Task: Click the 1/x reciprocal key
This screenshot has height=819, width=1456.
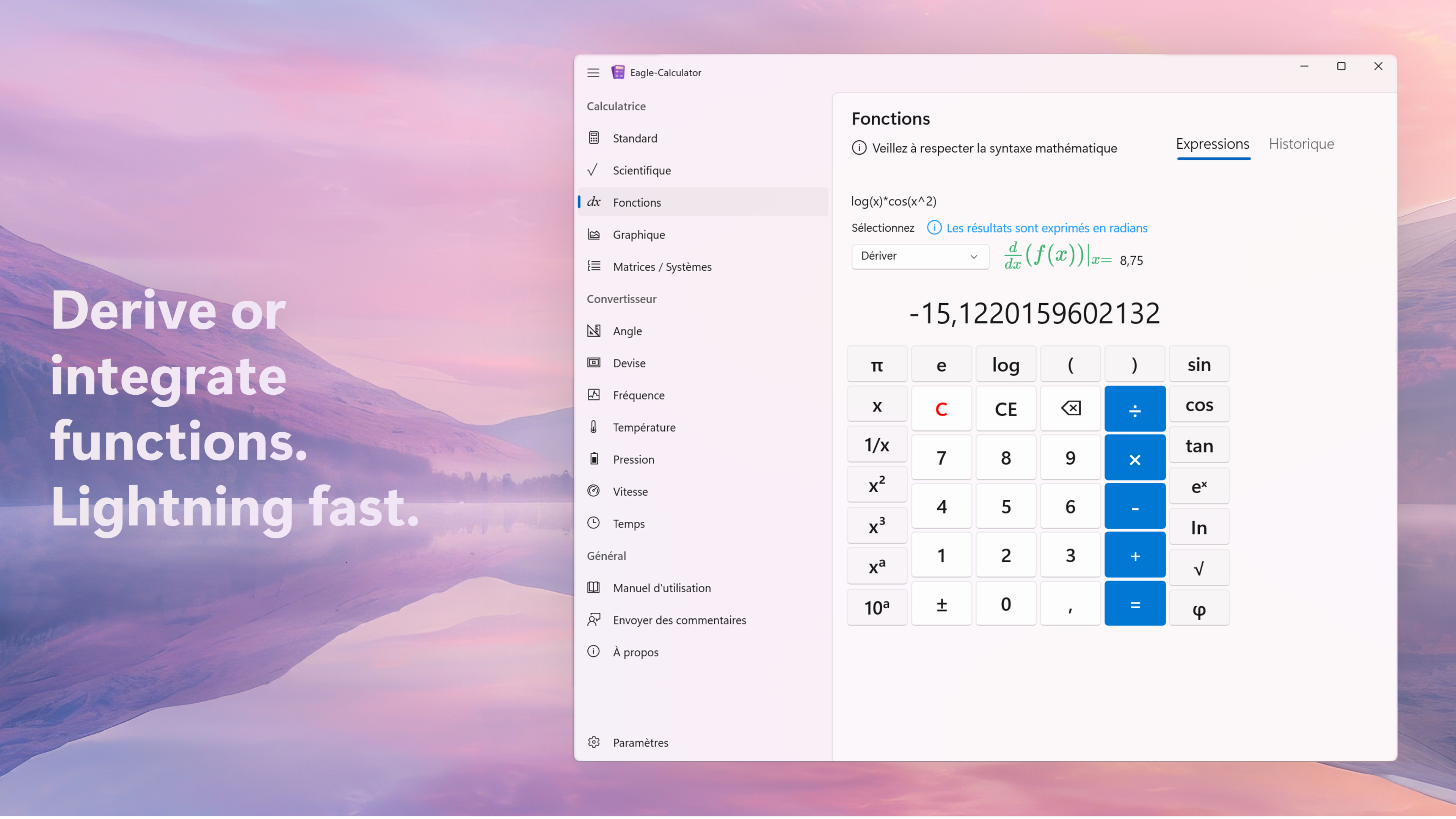Action: coord(877,445)
